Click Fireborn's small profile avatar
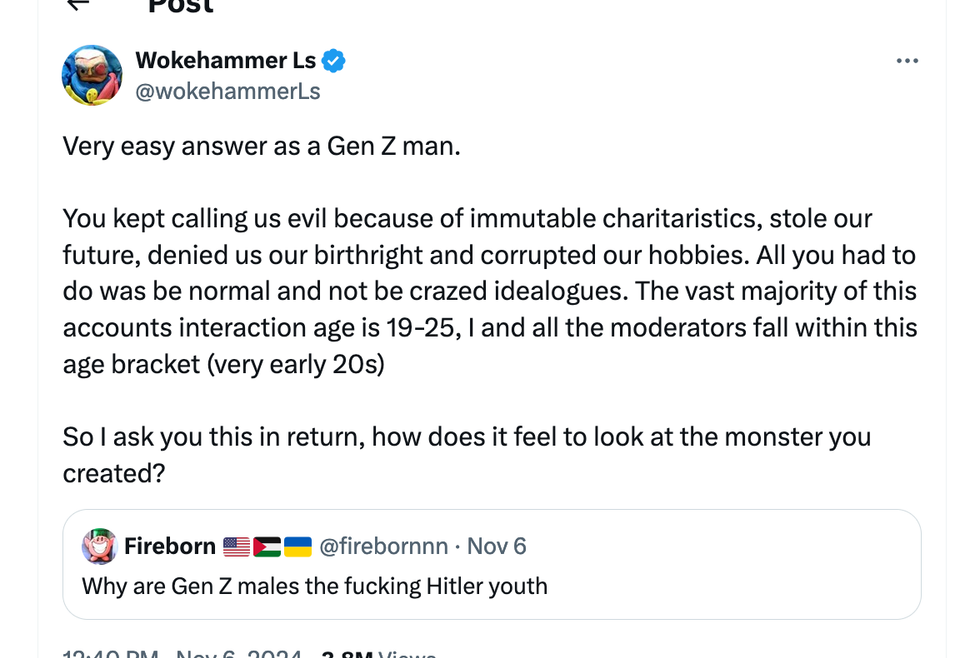960x658 pixels. 100,546
